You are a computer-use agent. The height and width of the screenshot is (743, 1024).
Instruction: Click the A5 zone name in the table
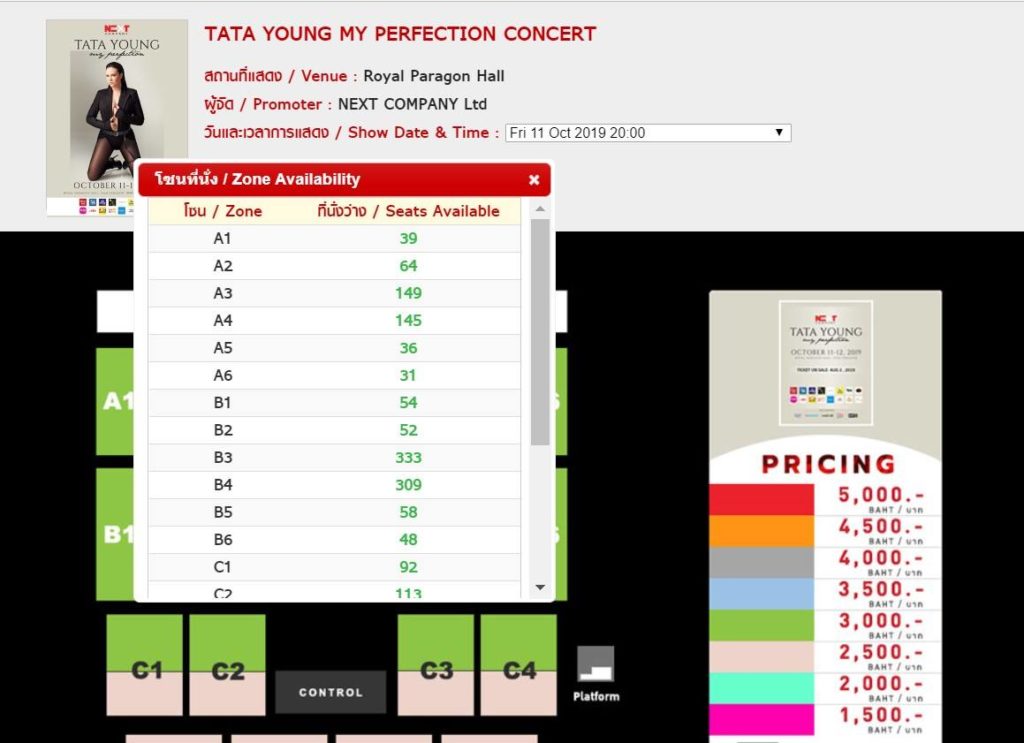coord(223,348)
